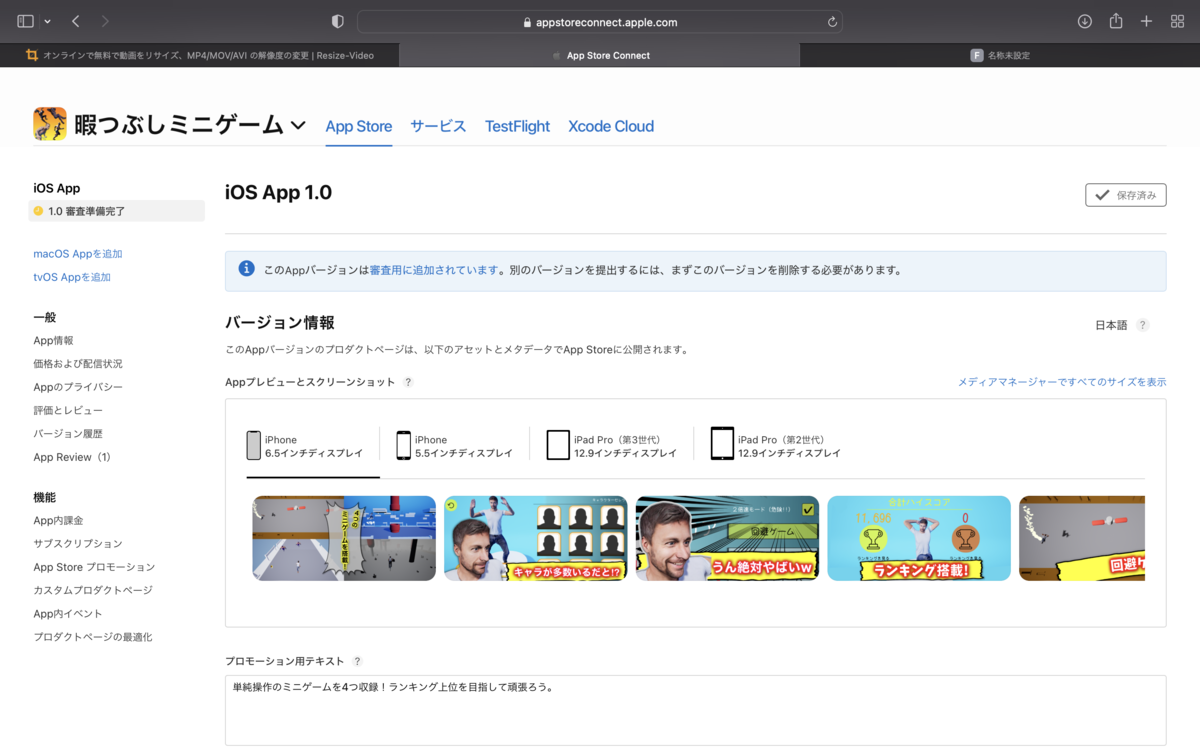
Task: Open 評価とレビュー in the sidebar
Action: coord(68,410)
